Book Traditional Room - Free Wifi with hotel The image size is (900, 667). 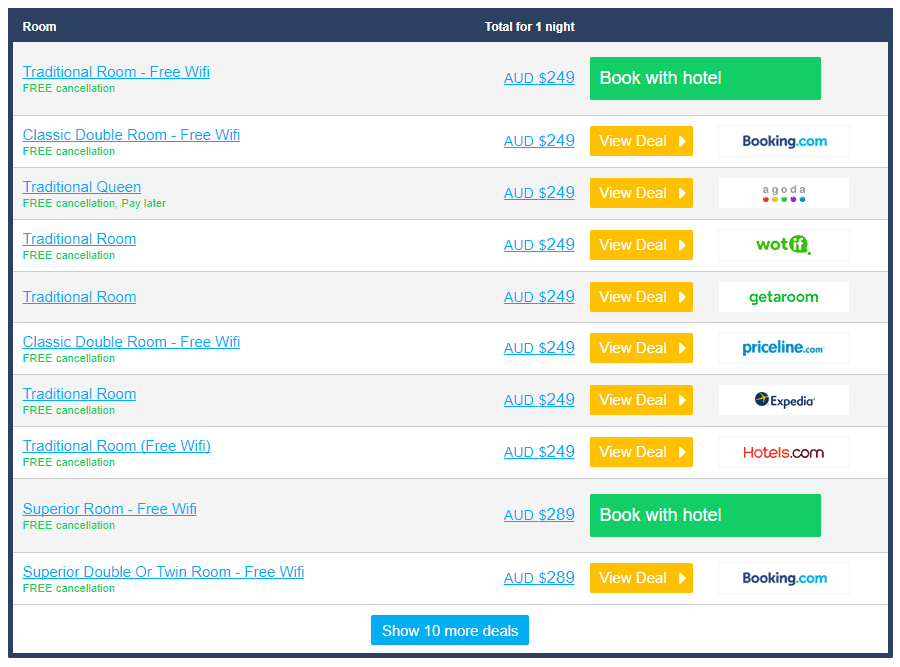coord(705,78)
